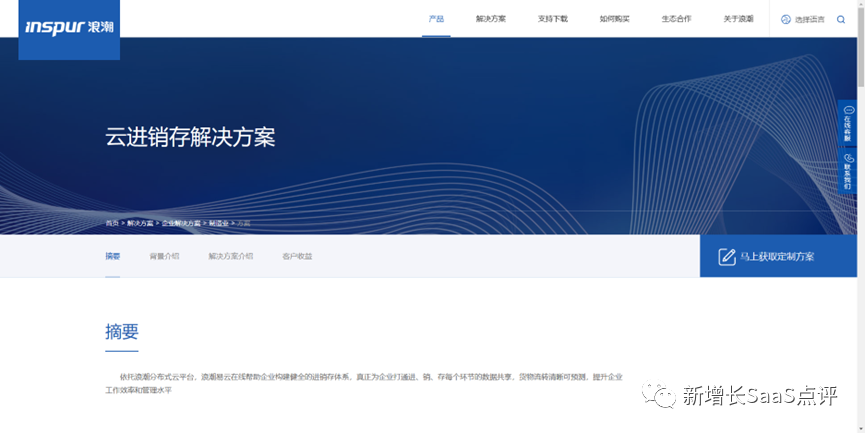Follow the 企业解决方案 breadcrumb link
This screenshot has width=865, height=433.
pyautogui.click(x=181, y=223)
